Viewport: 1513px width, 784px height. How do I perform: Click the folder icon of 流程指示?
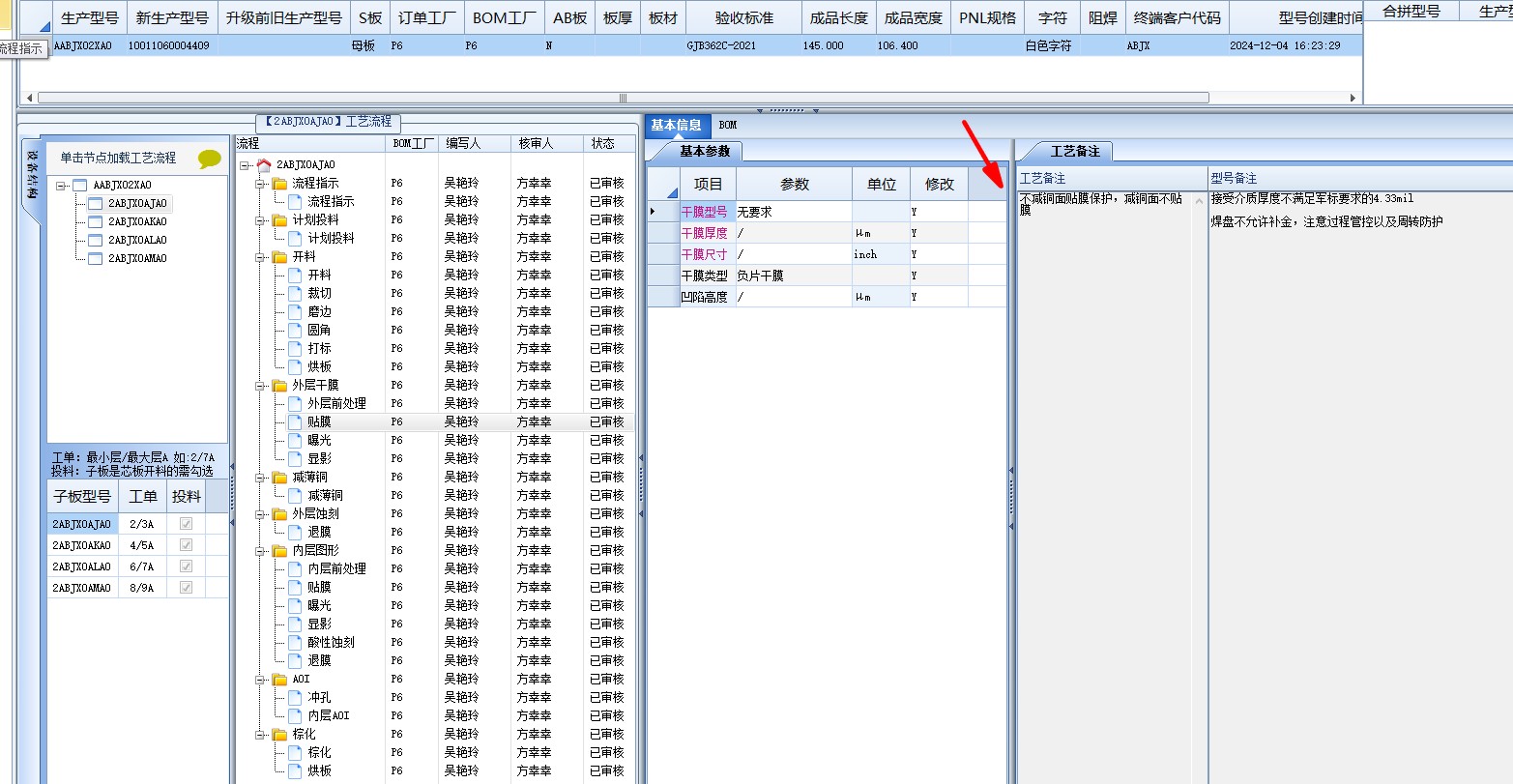tap(279, 184)
